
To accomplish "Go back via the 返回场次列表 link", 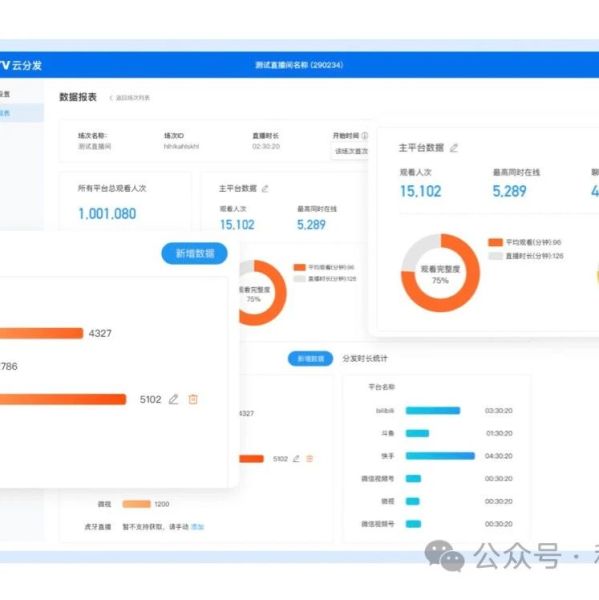I will pos(130,98).
